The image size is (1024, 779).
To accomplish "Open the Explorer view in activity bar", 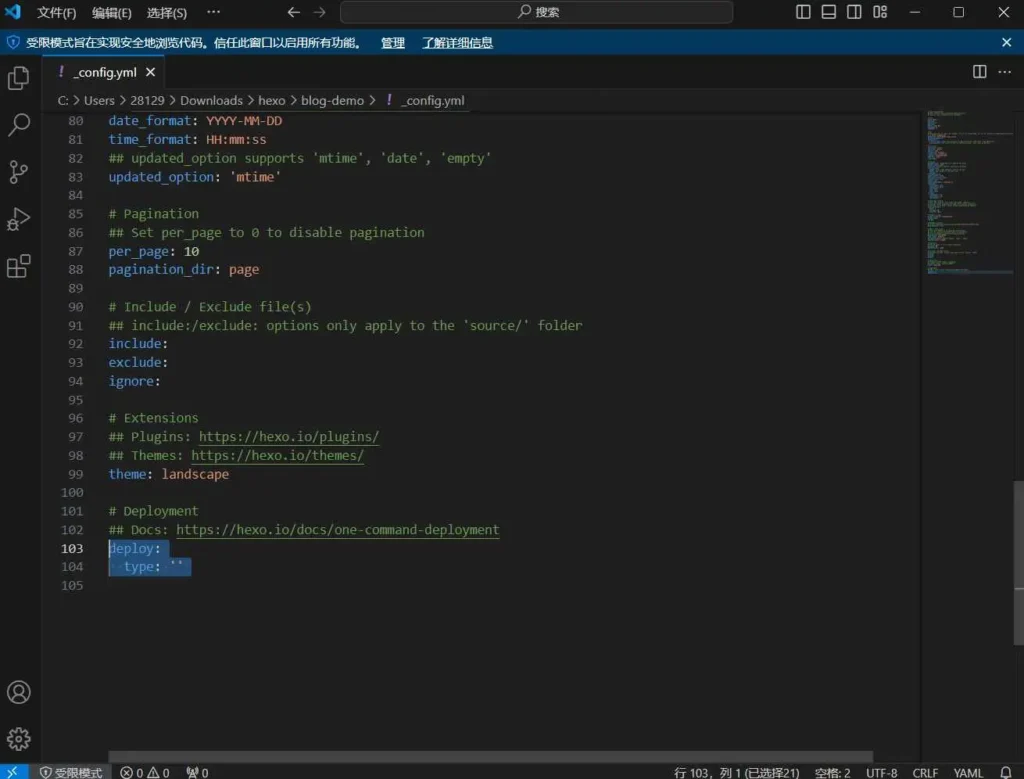I will [x=19, y=78].
